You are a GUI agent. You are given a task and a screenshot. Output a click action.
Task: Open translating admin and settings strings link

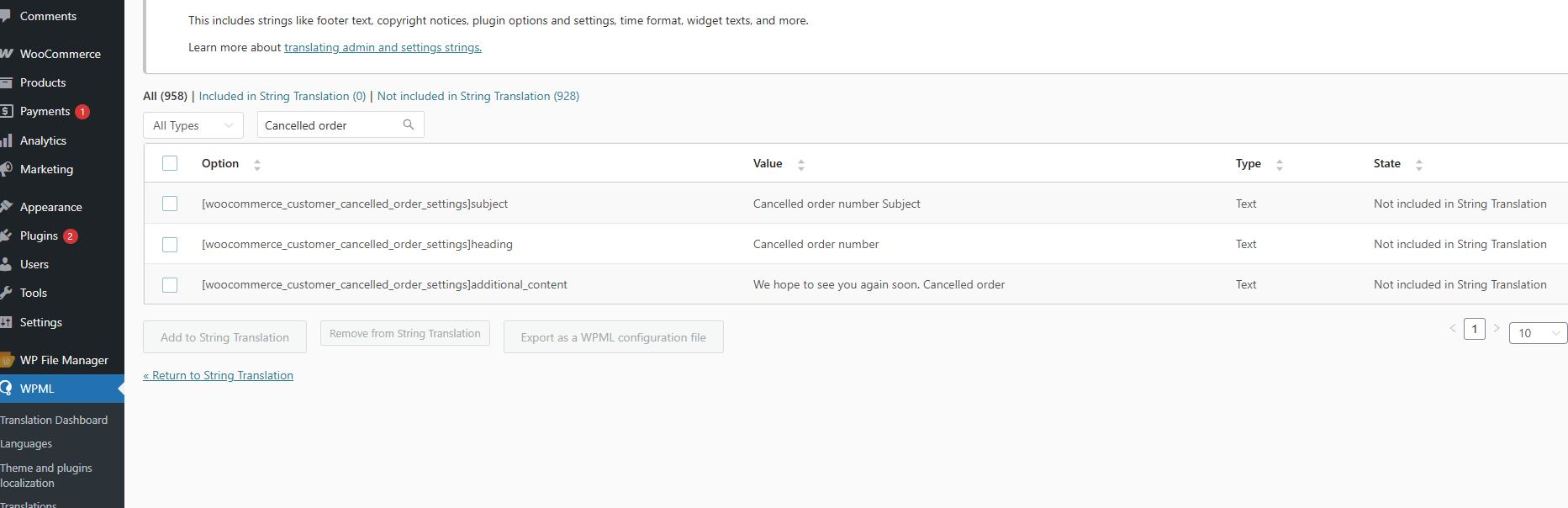point(383,47)
